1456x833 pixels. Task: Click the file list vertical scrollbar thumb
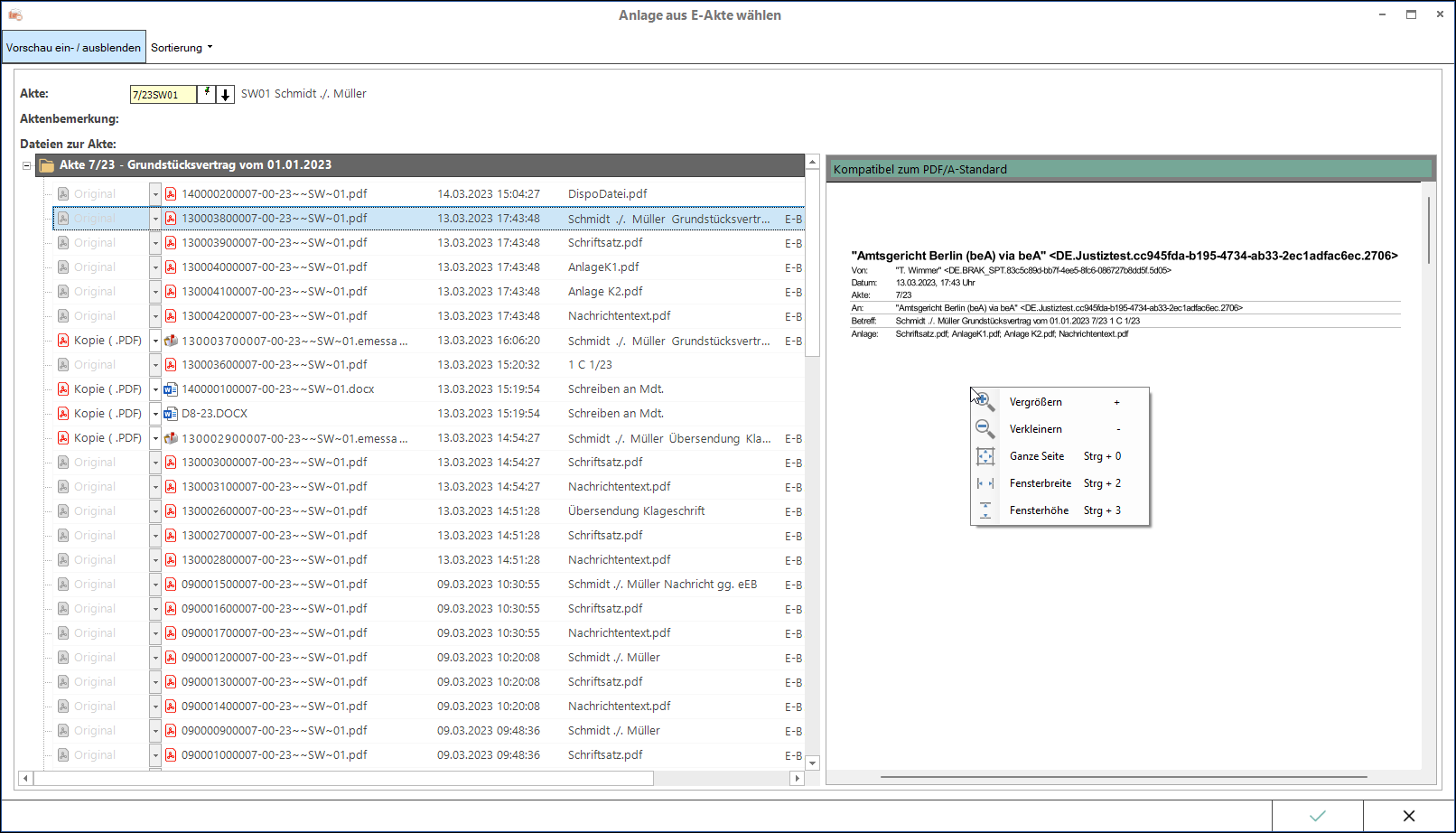click(x=813, y=264)
